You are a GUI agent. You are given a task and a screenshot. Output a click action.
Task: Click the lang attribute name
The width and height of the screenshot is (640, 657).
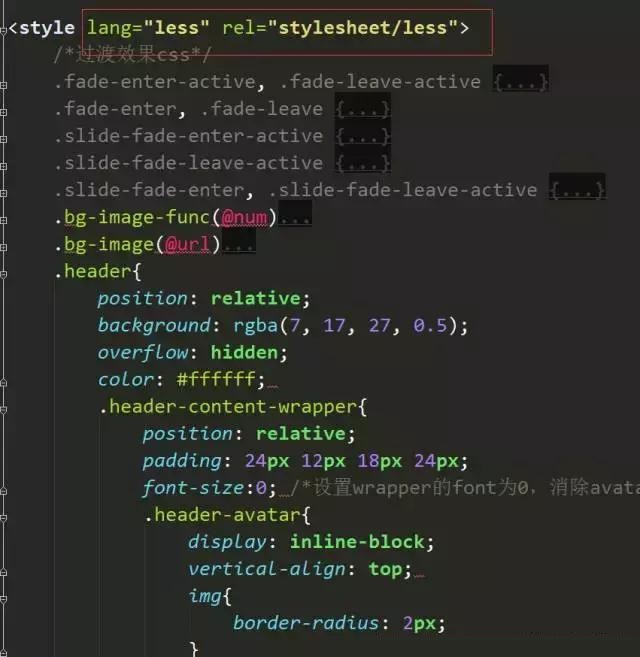[x=109, y=28]
